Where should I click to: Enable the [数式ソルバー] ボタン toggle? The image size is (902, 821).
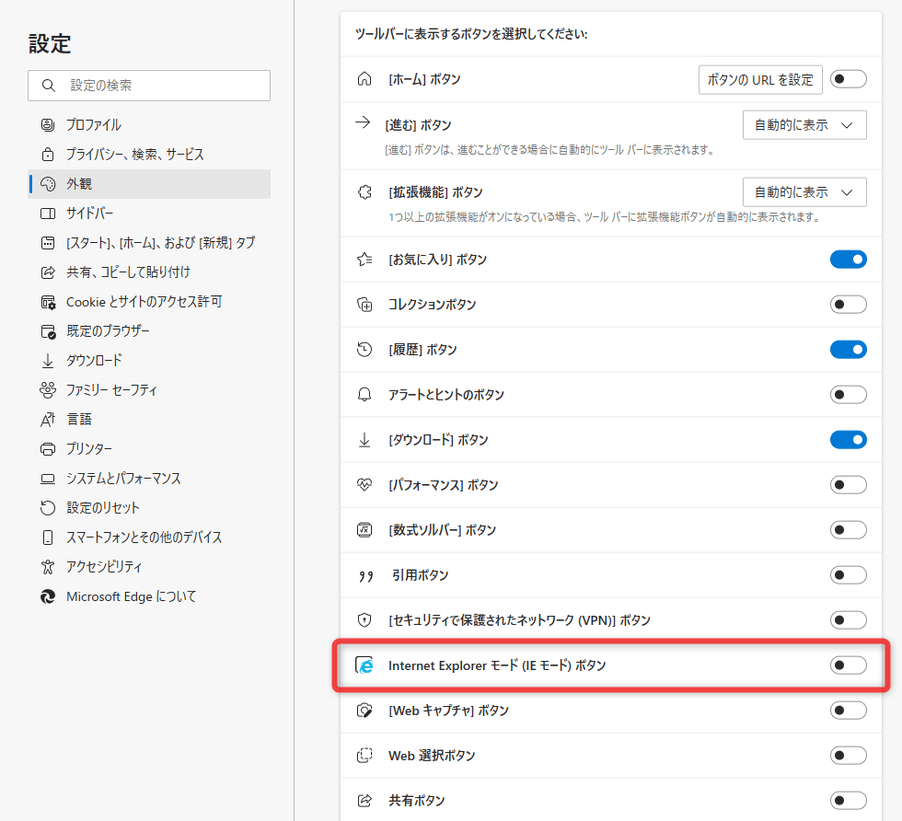coord(848,530)
